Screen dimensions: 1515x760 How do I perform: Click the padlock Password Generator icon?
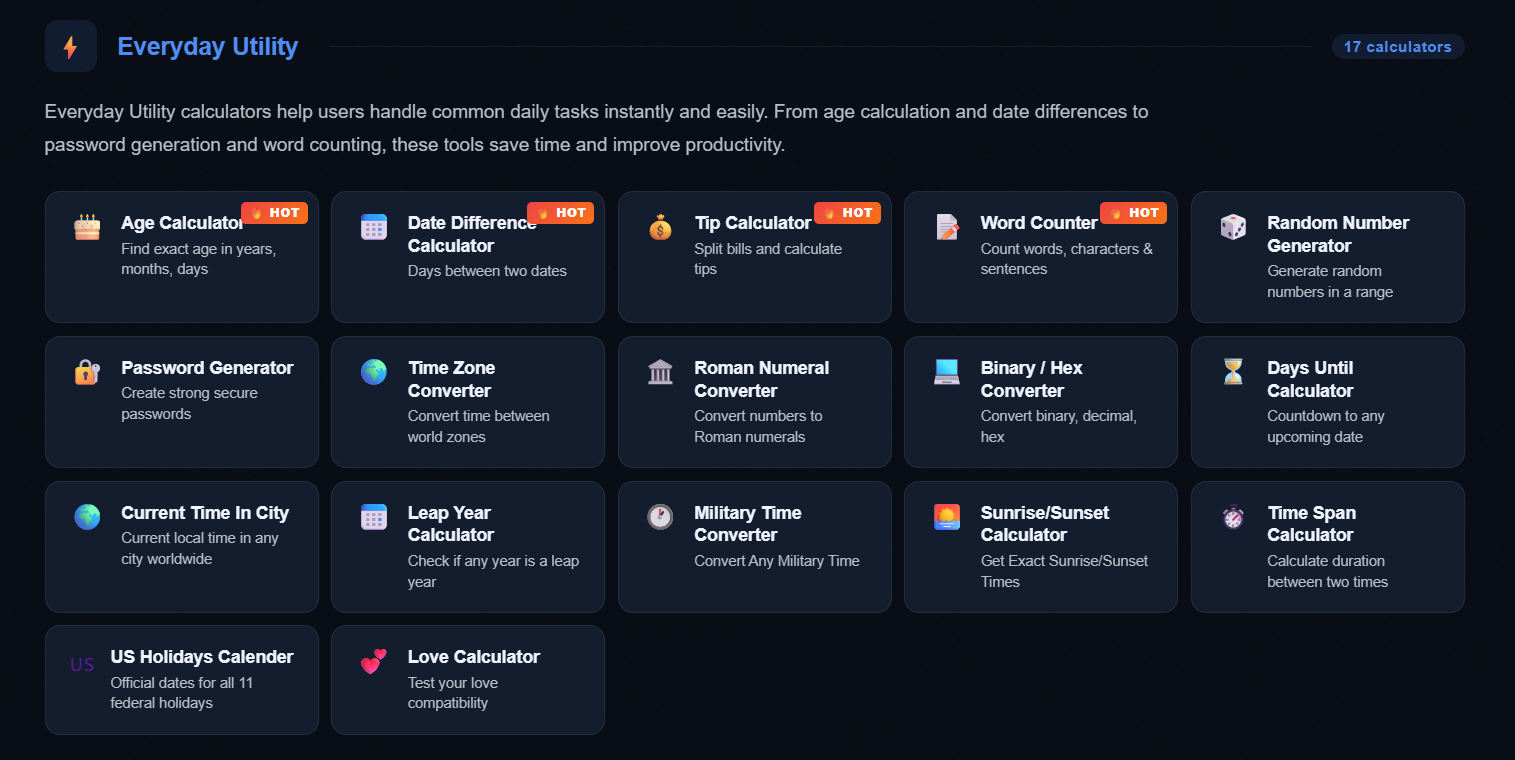click(x=87, y=372)
